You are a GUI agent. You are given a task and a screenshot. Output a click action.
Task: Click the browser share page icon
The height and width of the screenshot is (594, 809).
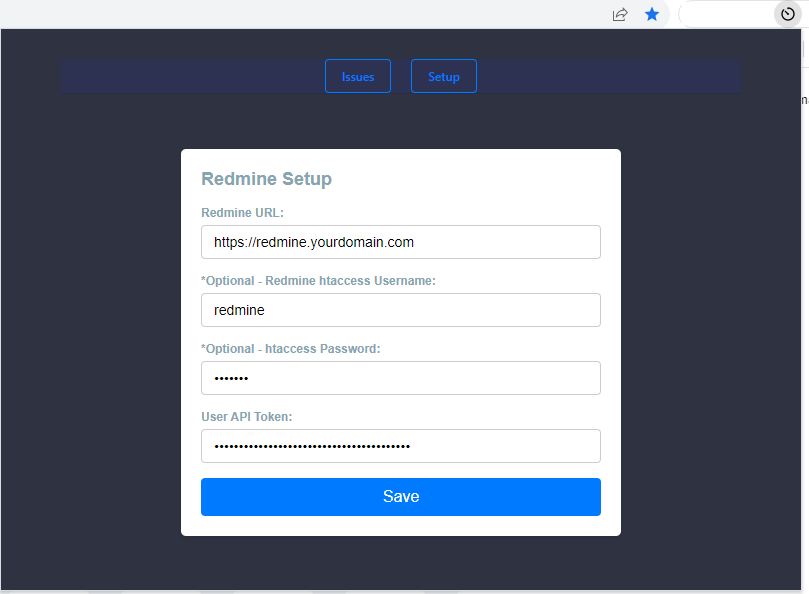pyautogui.click(x=620, y=14)
